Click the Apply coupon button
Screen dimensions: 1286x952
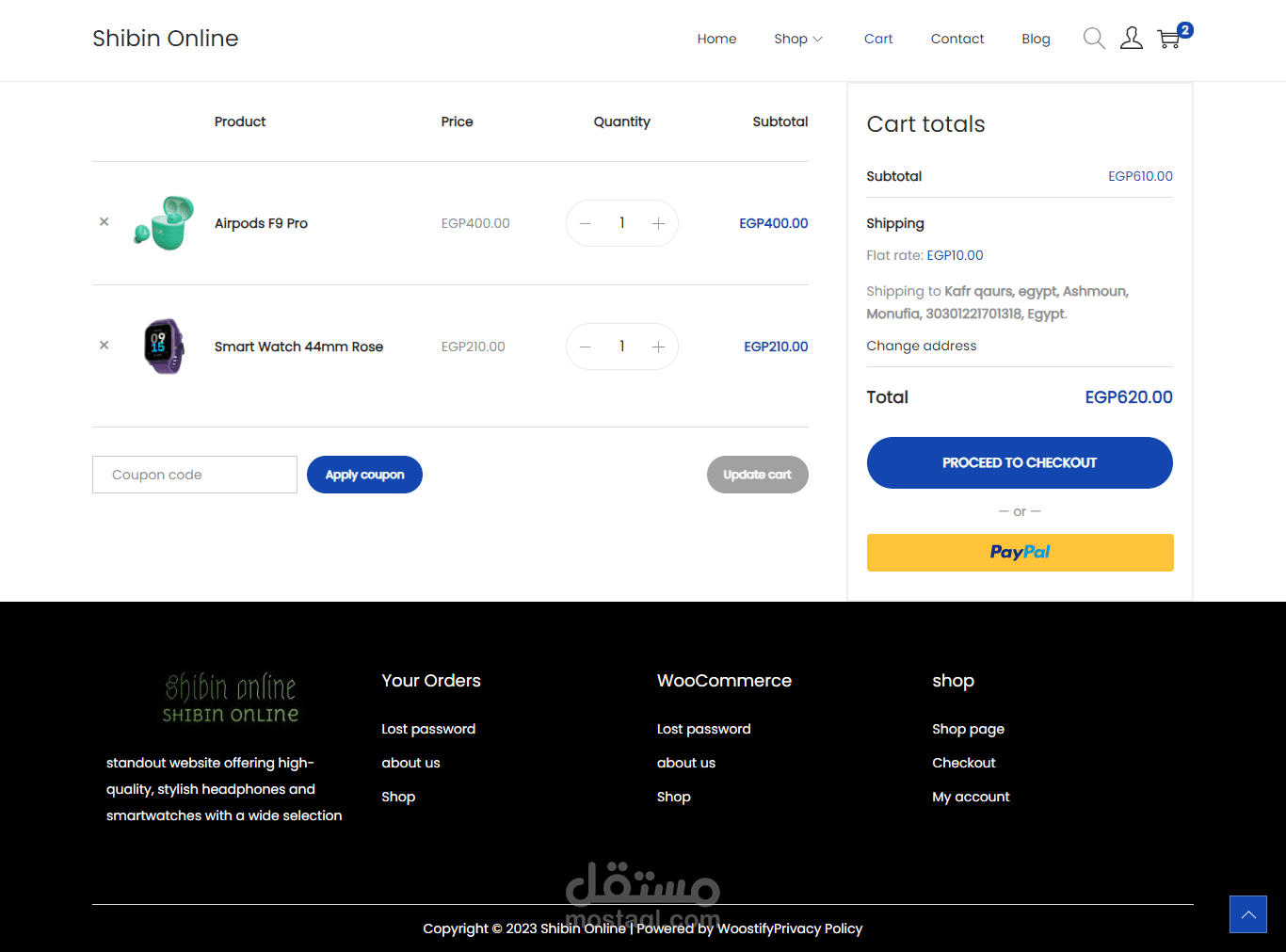(364, 475)
